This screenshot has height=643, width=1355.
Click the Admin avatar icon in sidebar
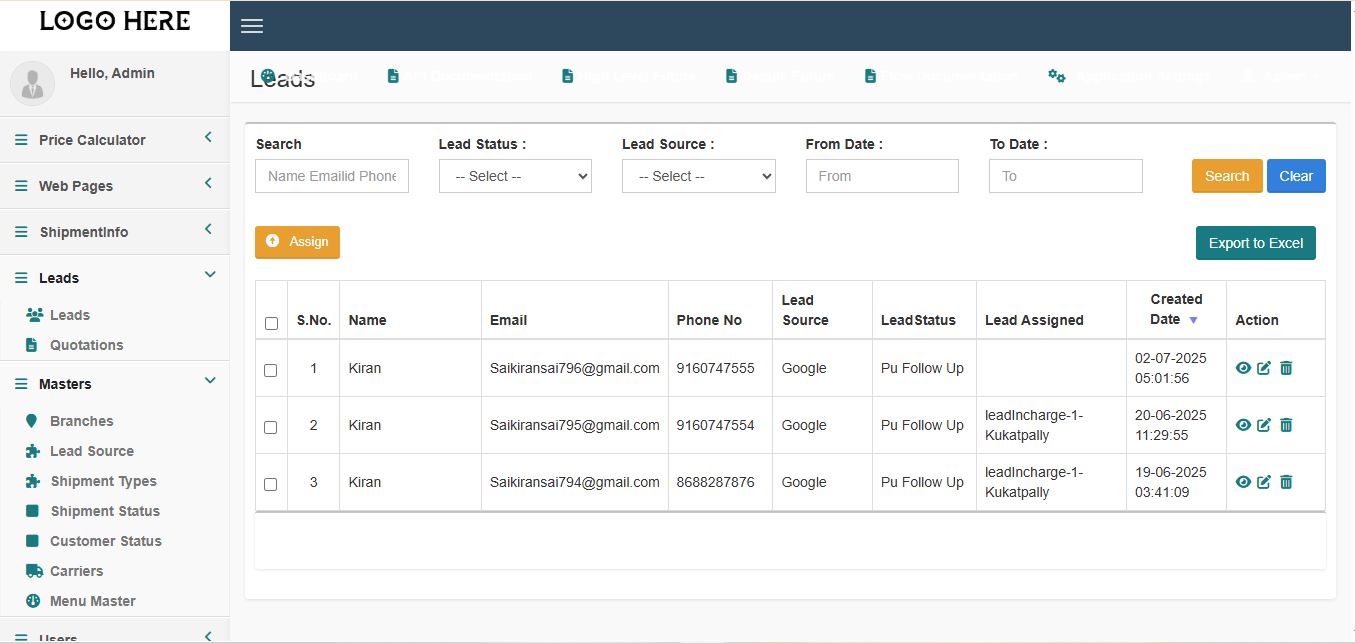click(32, 83)
